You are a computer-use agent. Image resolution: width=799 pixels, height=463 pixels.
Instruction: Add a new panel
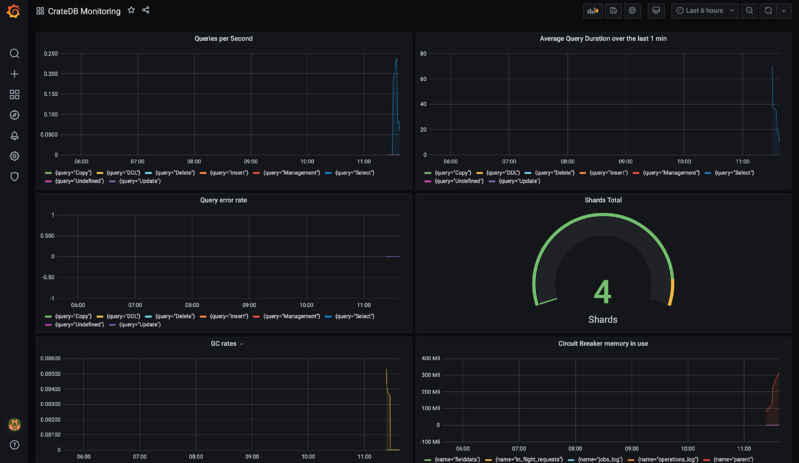[593, 11]
